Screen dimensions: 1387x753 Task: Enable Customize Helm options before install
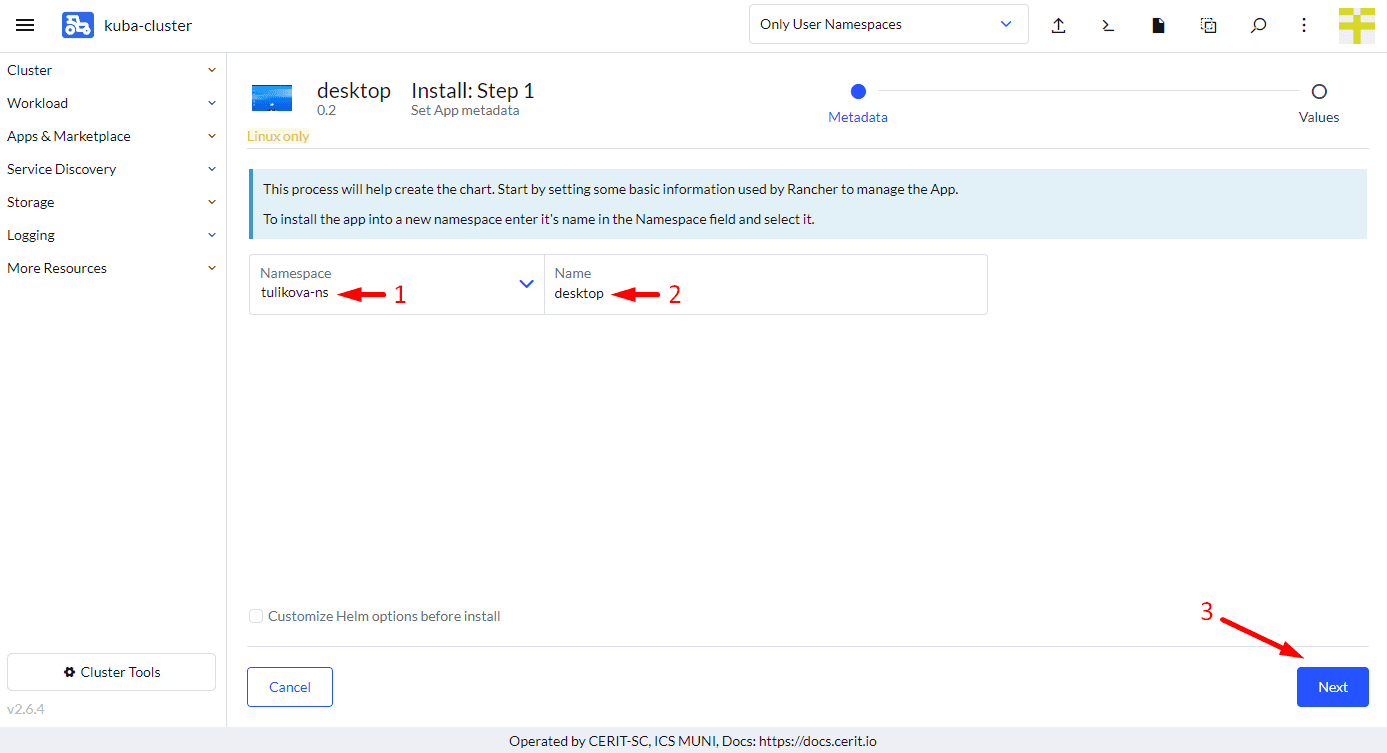click(x=257, y=616)
